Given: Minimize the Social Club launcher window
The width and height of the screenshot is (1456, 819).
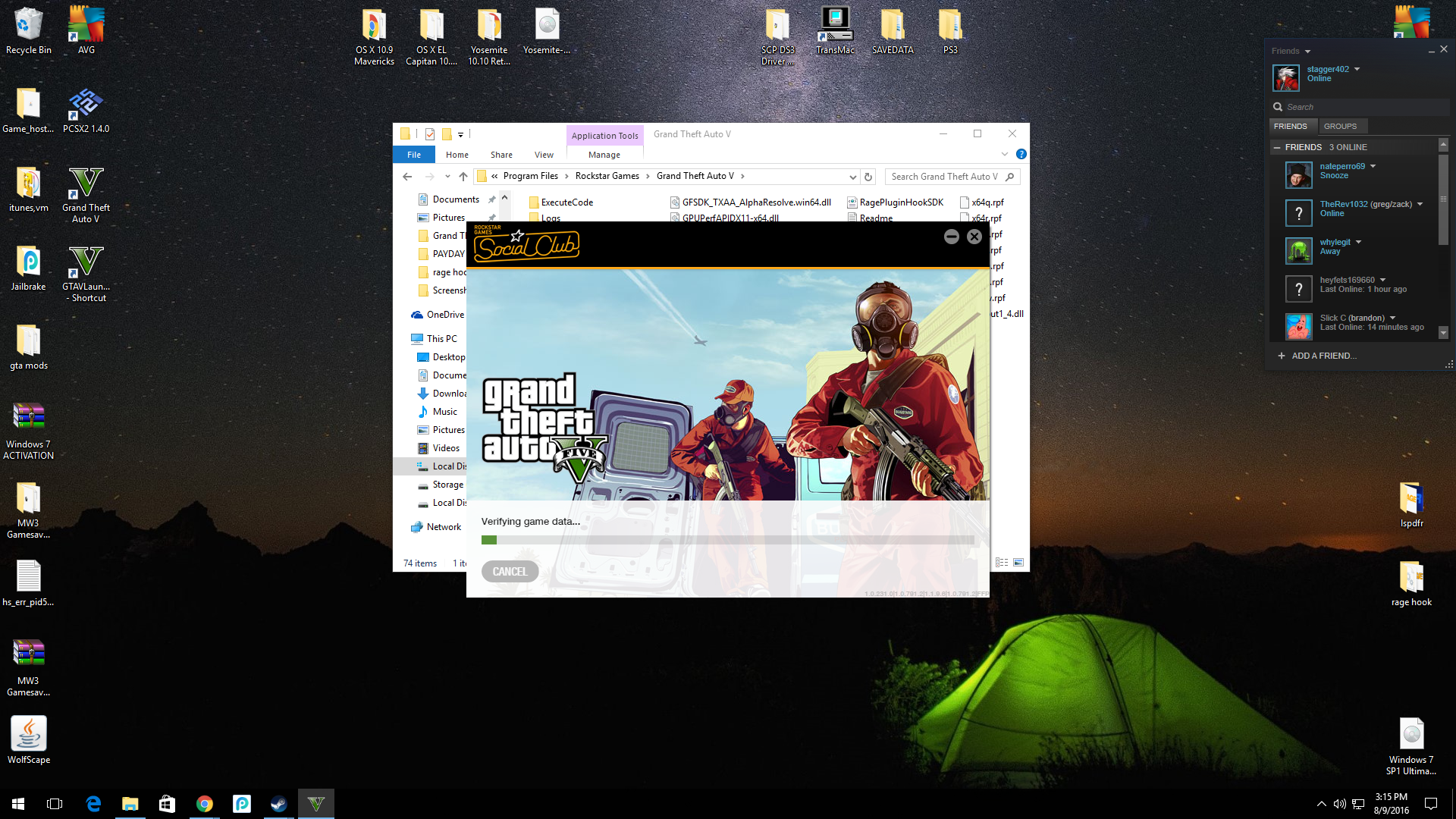Looking at the screenshot, I should coord(951,237).
